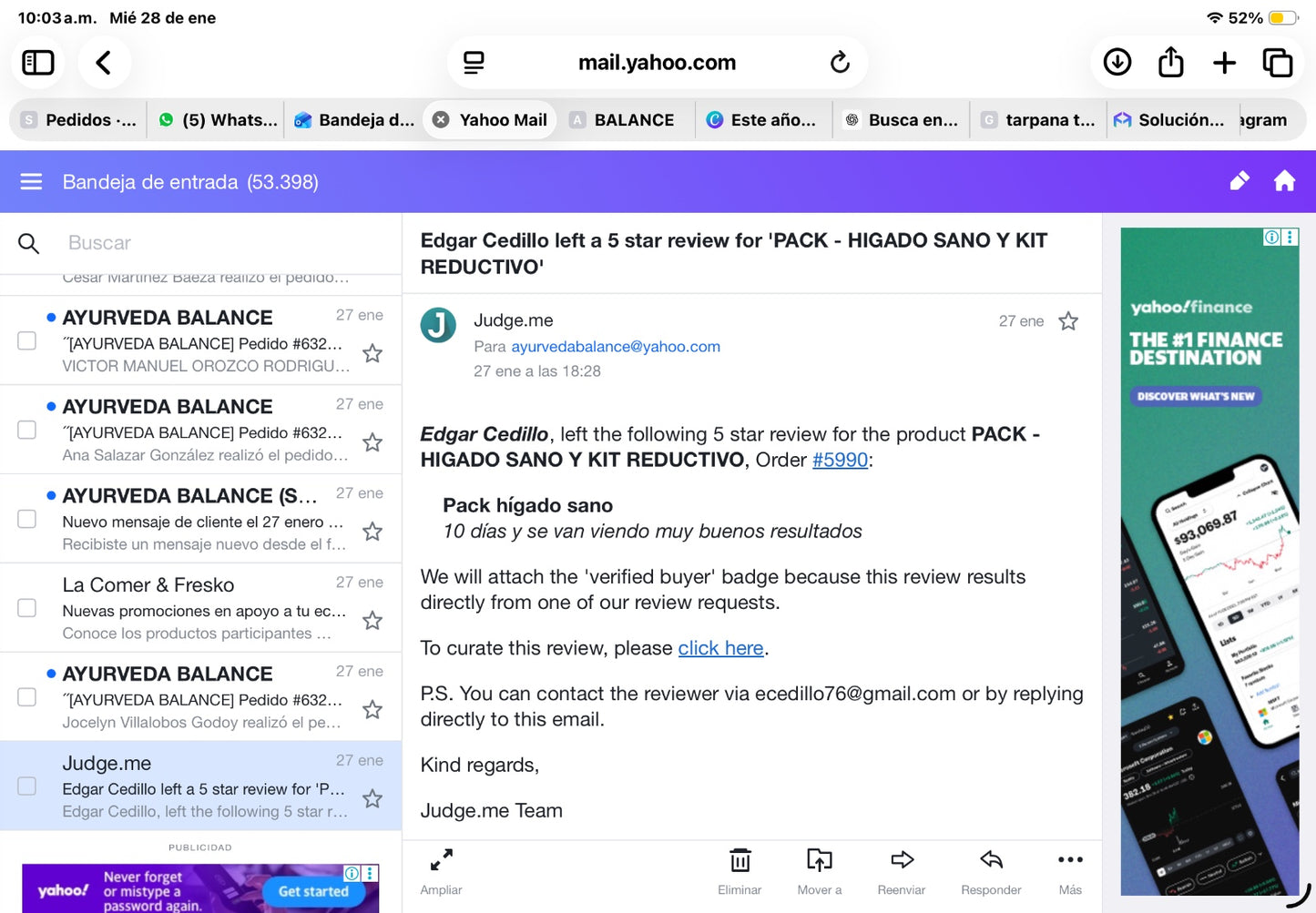
Task: Open ad options on Yahoo Finance ad
Action: coord(1290,238)
